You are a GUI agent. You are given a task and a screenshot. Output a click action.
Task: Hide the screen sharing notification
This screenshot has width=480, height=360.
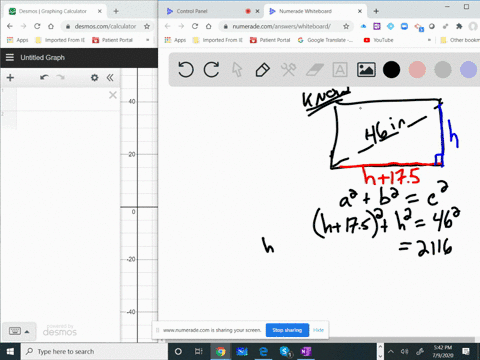(x=318, y=330)
